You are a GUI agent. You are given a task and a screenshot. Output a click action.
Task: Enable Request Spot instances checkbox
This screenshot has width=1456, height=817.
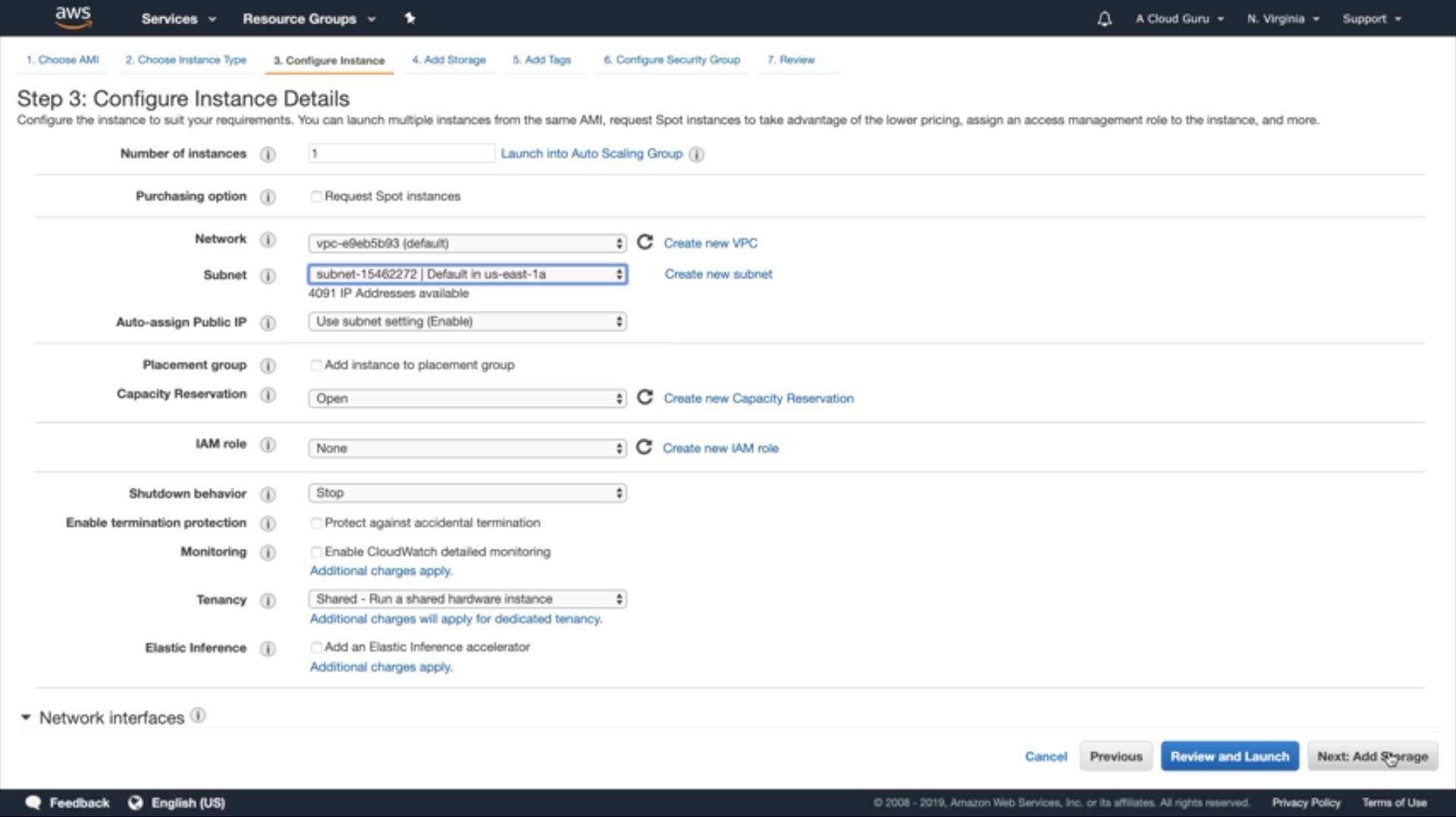point(316,196)
